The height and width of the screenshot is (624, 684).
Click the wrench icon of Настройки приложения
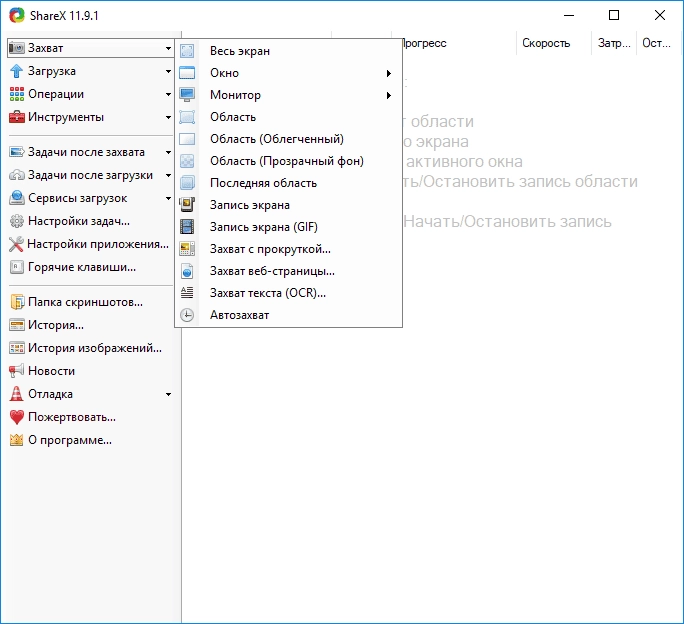tap(16, 244)
